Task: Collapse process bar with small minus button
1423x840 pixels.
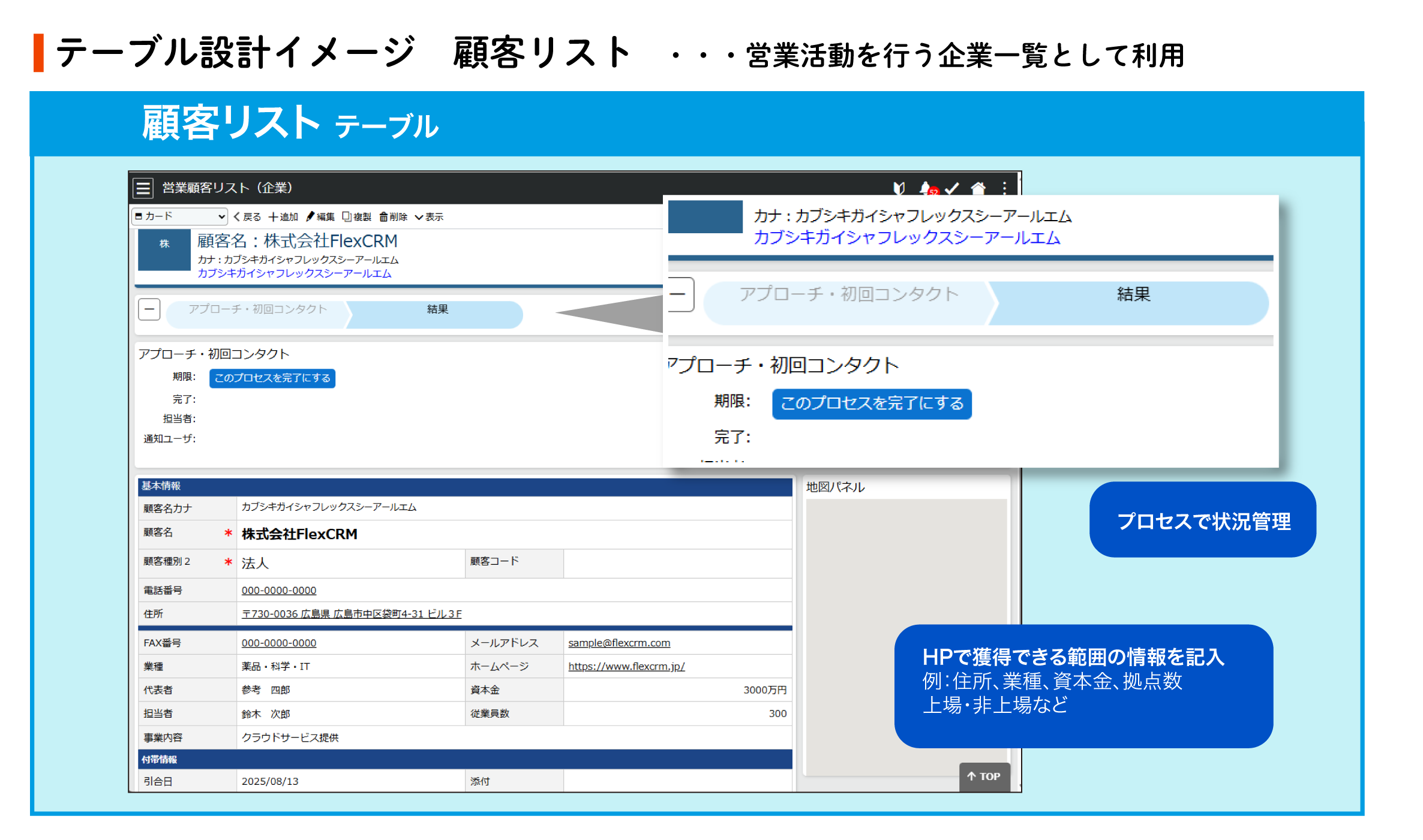Action: coord(149,309)
